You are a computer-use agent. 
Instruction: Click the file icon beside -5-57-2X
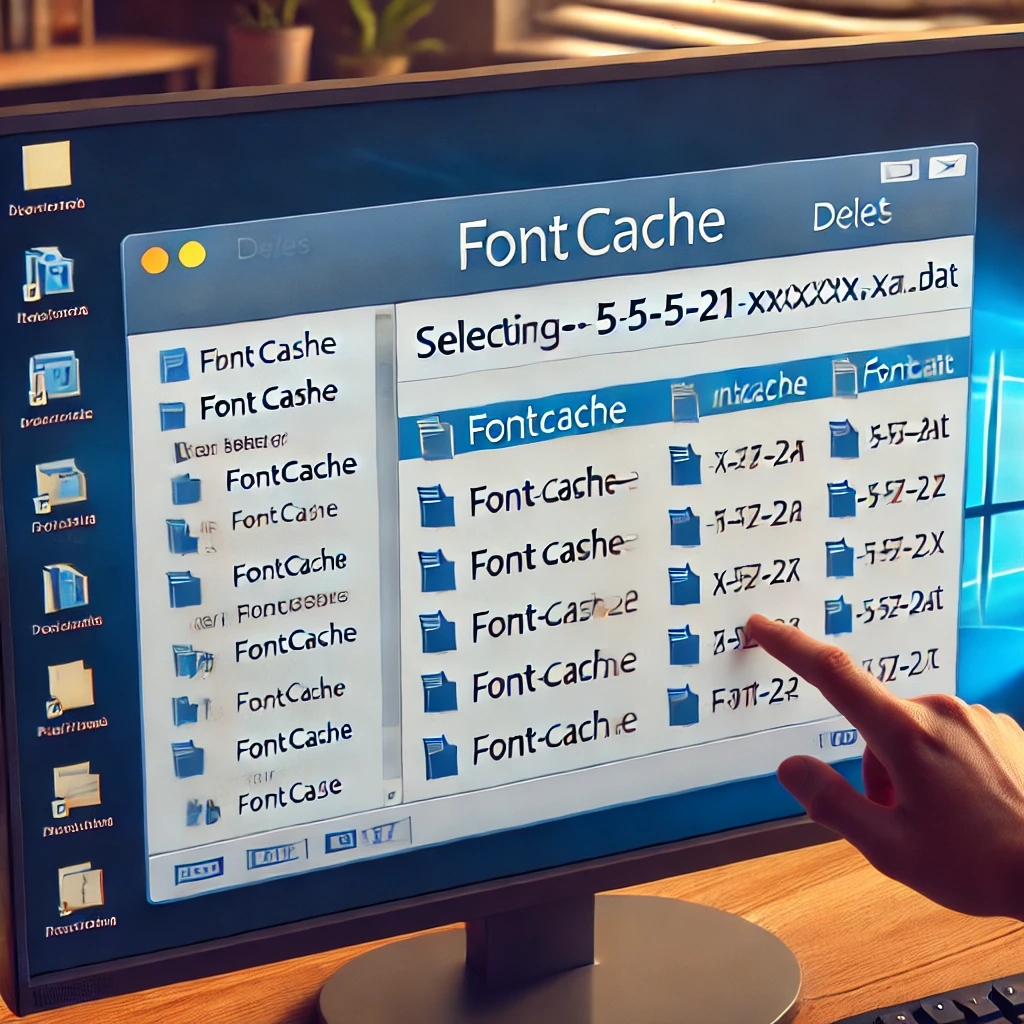(839, 558)
